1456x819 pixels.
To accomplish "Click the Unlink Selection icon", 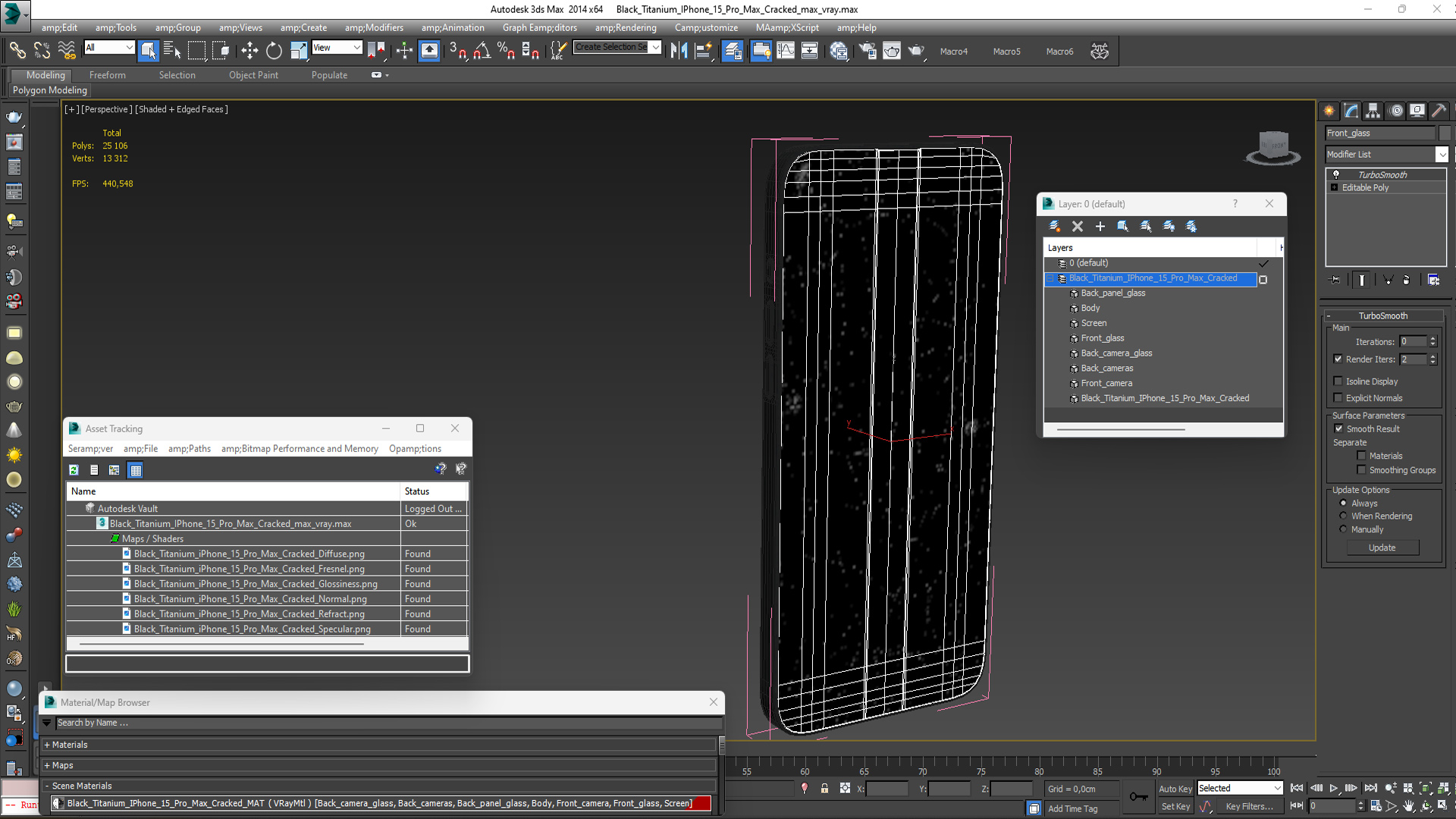I will pos(42,51).
